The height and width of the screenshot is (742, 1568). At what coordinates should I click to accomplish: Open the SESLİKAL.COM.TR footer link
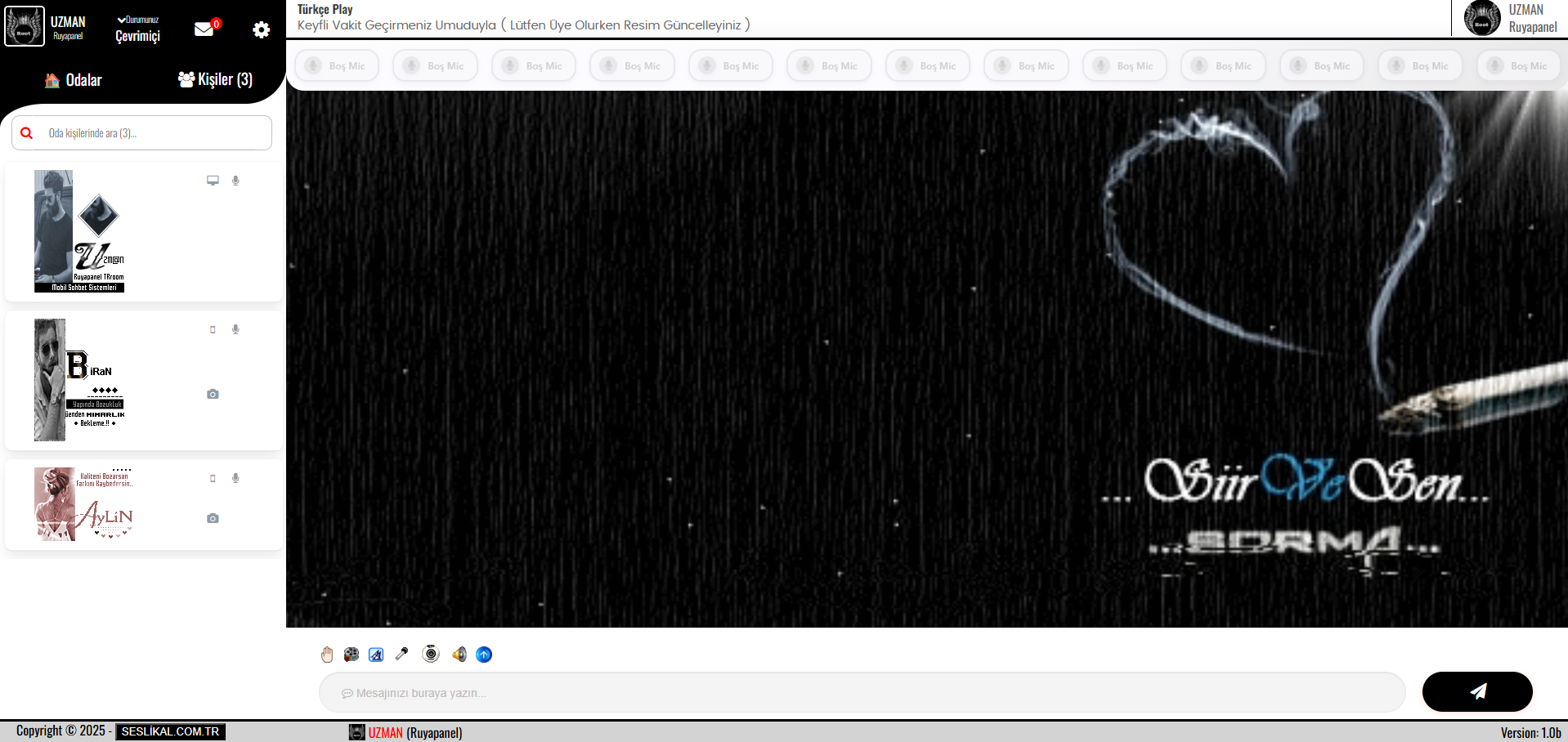(170, 731)
